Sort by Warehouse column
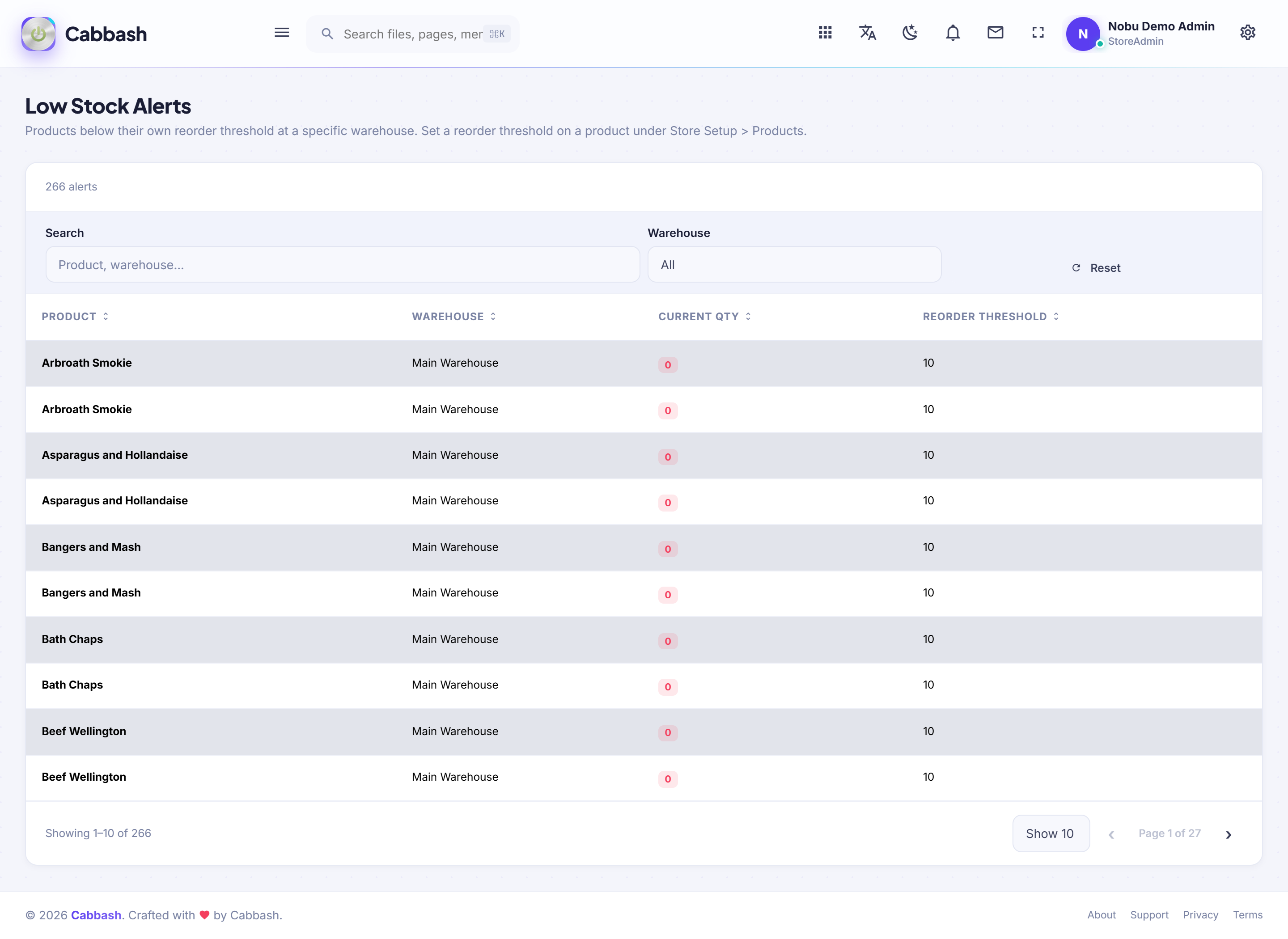The width and height of the screenshot is (1288, 939). (454, 317)
